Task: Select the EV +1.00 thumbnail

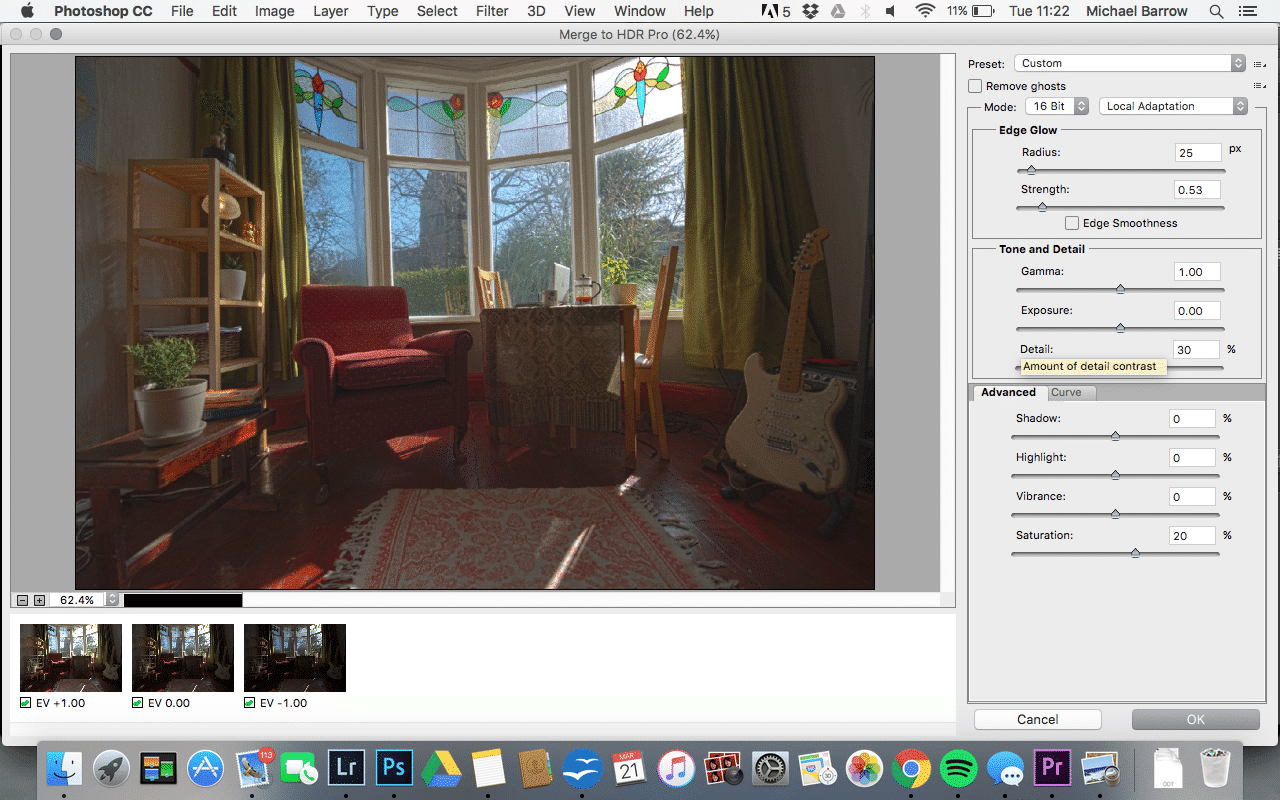Action: click(x=71, y=658)
